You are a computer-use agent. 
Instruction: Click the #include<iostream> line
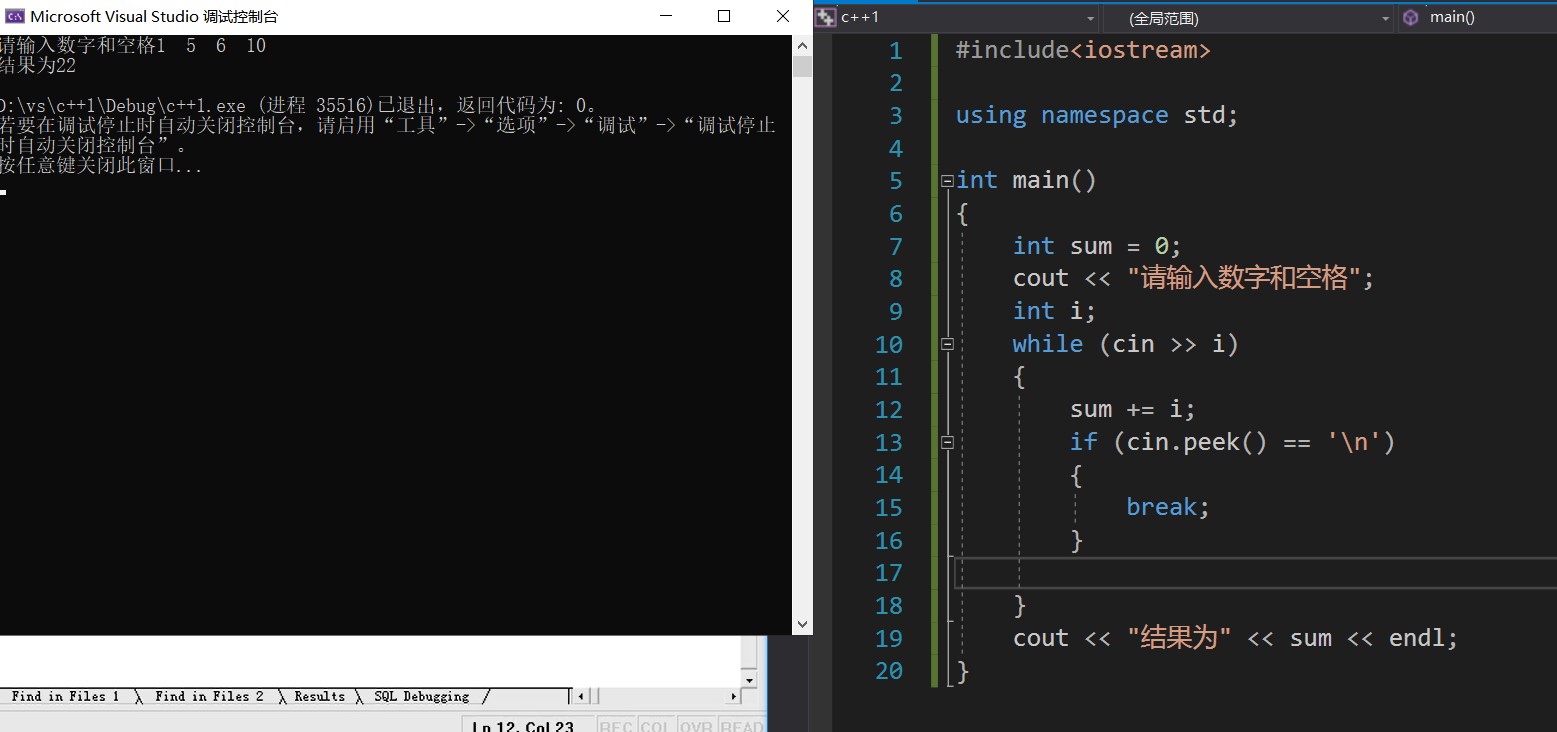[1083, 50]
